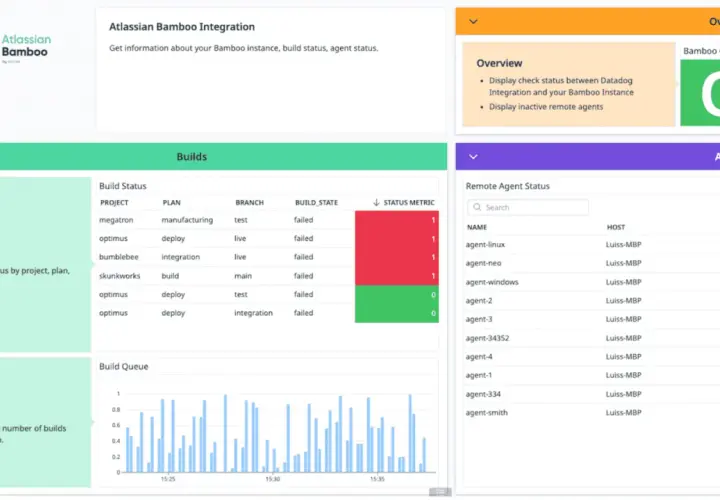Viewport: 720px width, 500px height.
Task: Click the integration plan cell for bumblebee
Action: [x=180, y=257]
